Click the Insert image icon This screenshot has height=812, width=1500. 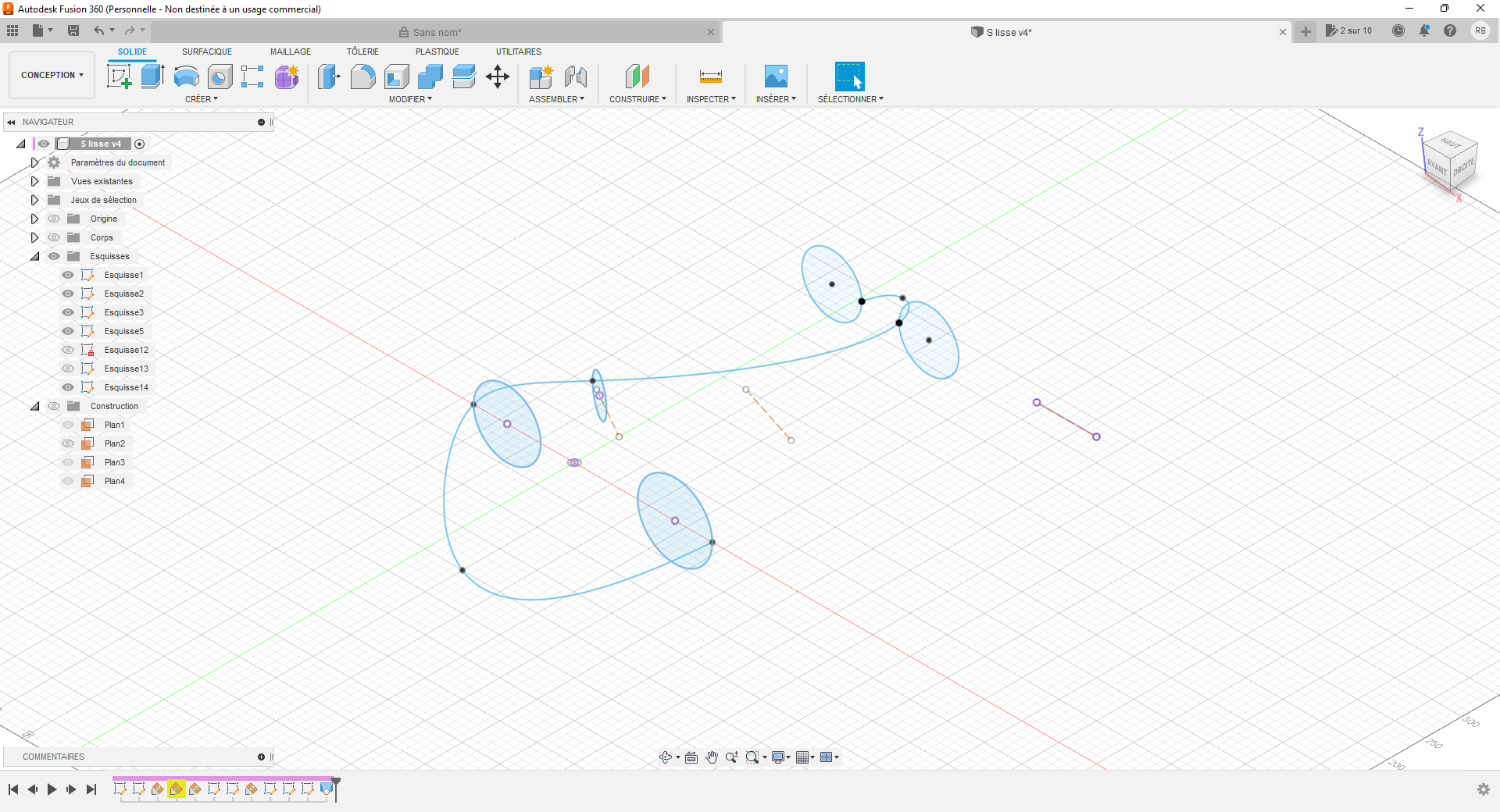(x=775, y=77)
